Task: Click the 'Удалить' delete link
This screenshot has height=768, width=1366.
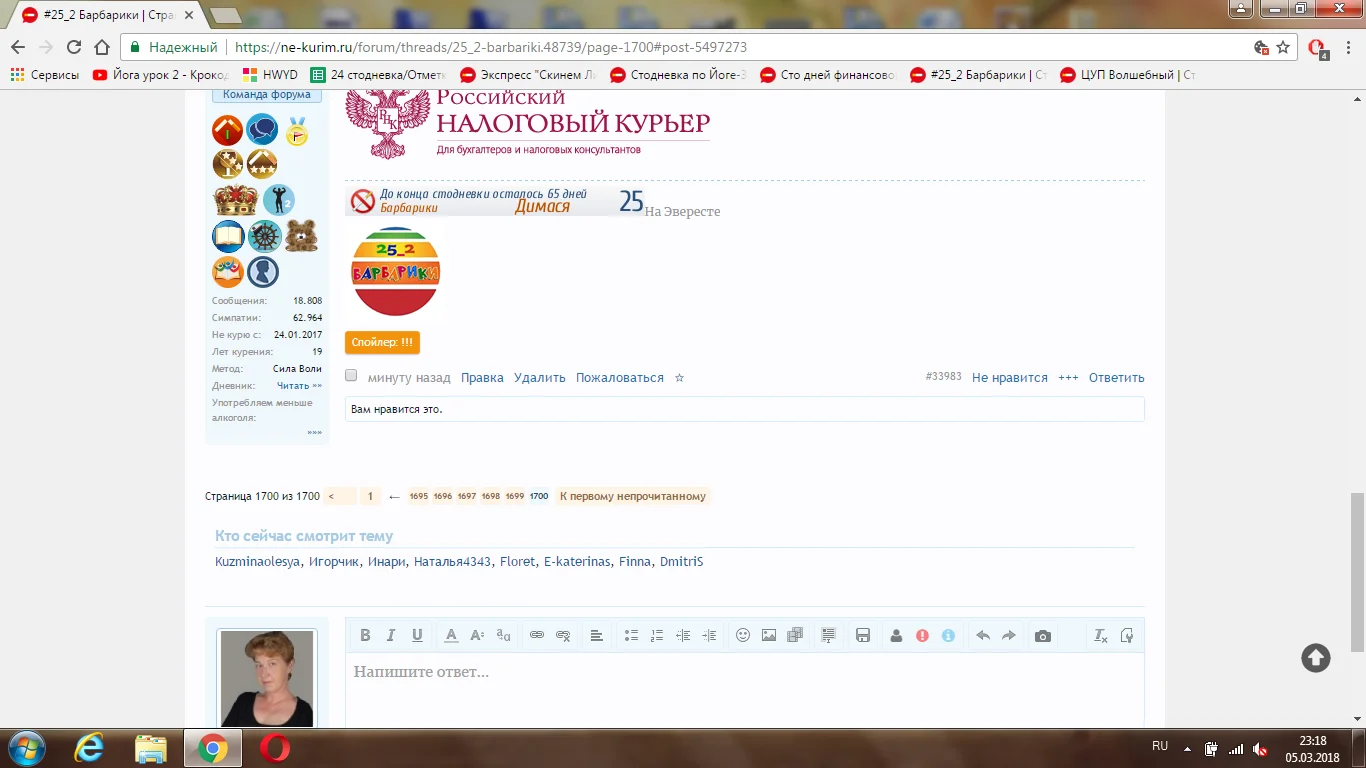Action: click(x=540, y=378)
